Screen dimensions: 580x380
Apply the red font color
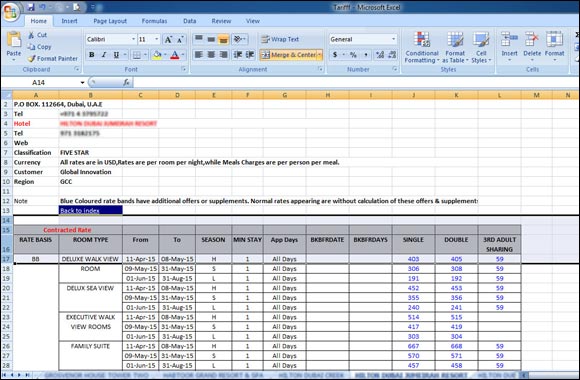pos(175,55)
